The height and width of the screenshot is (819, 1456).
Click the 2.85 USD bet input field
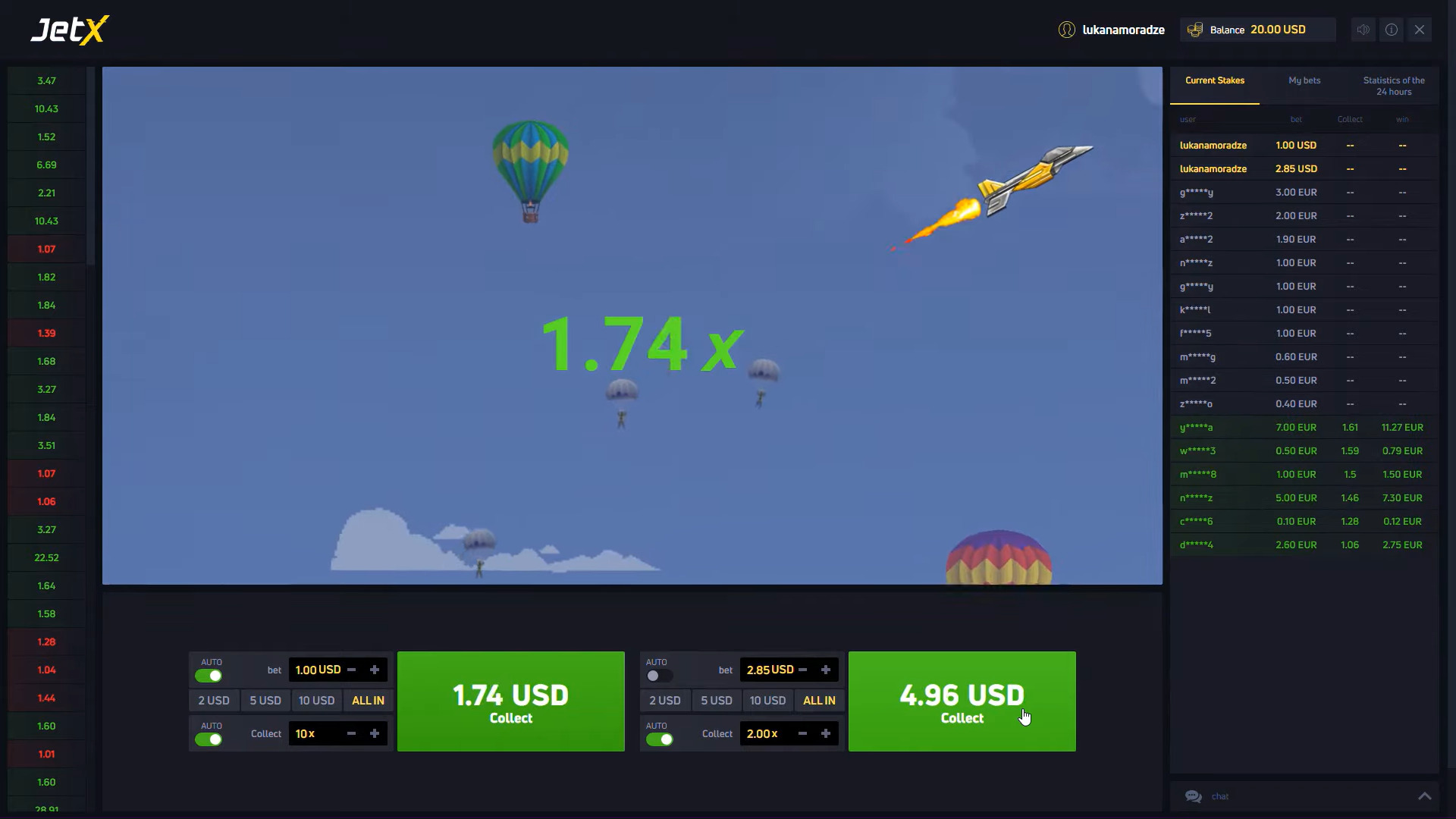click(x=768, y=670)
